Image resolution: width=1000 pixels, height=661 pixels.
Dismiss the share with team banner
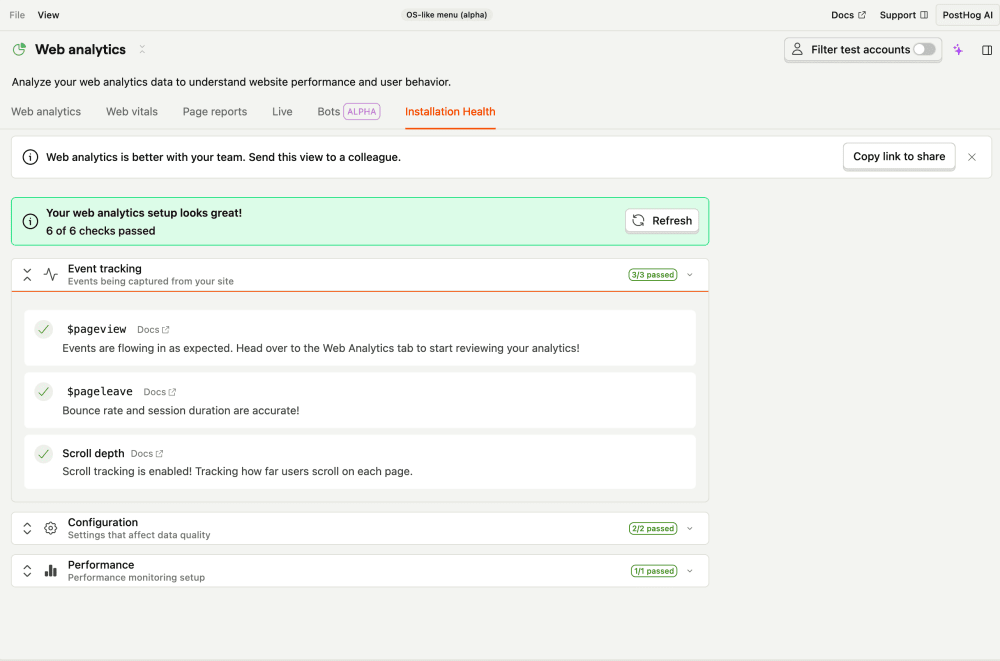(971, 157)
